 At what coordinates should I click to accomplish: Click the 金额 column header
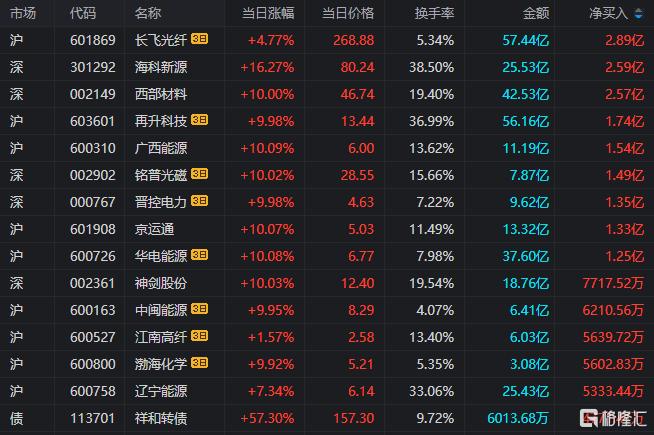[x=536, y=14]
